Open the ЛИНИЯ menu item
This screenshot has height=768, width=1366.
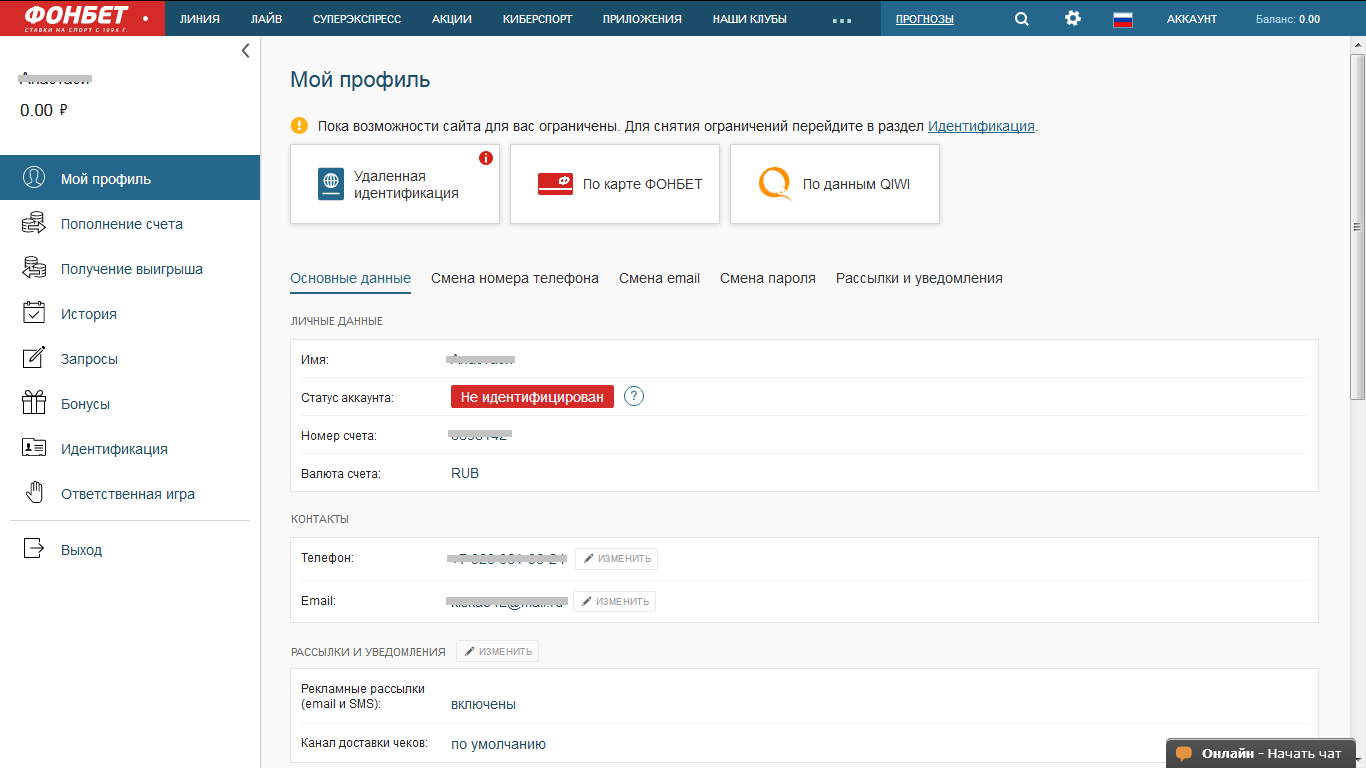[200, 19]
